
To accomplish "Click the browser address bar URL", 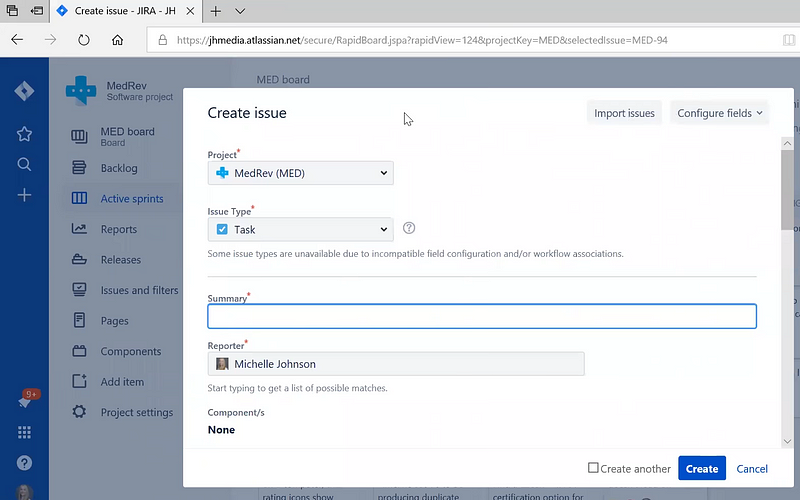I will (422, 40).
